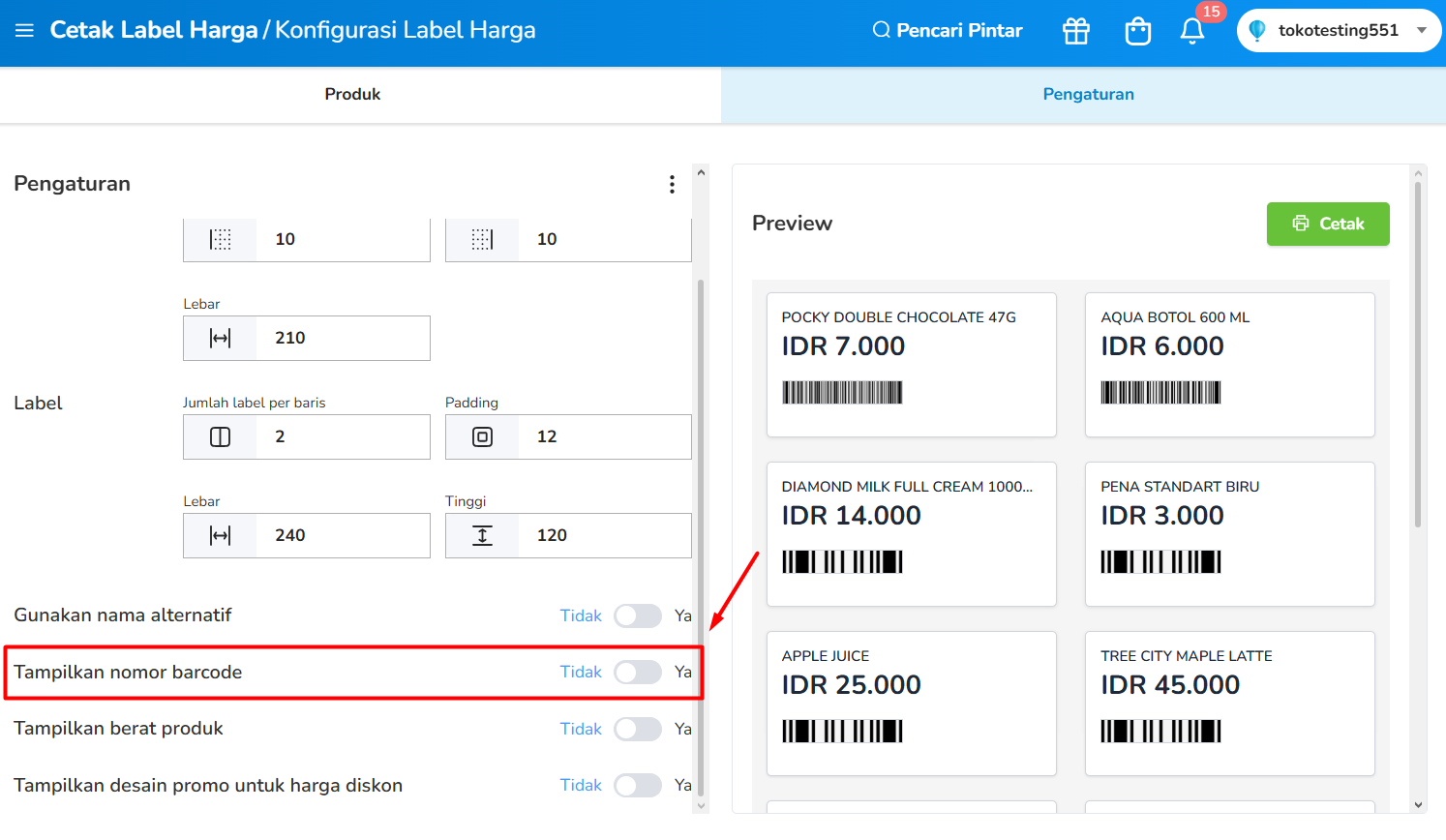Click the lightbulb icon beside tokotesting551

click(1257, 30)
